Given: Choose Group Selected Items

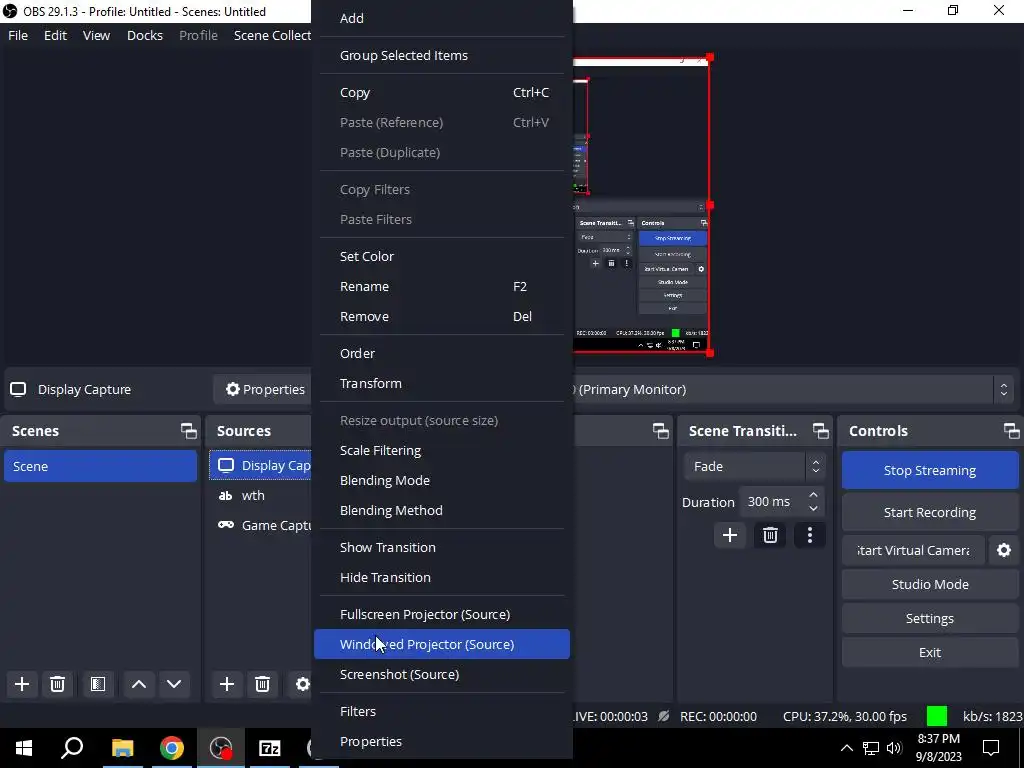Looking at the screenshot, I should pos(441,56).
